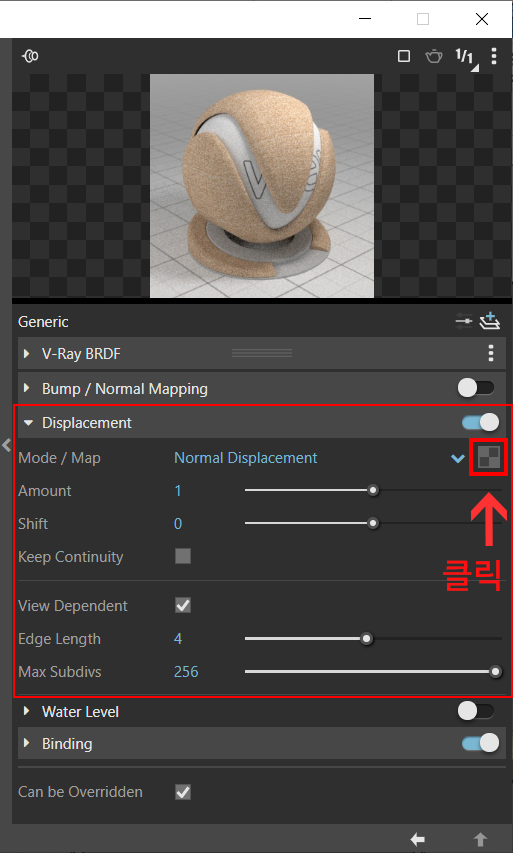Click the up arrow icon at bottom

(x=480, y=839)
